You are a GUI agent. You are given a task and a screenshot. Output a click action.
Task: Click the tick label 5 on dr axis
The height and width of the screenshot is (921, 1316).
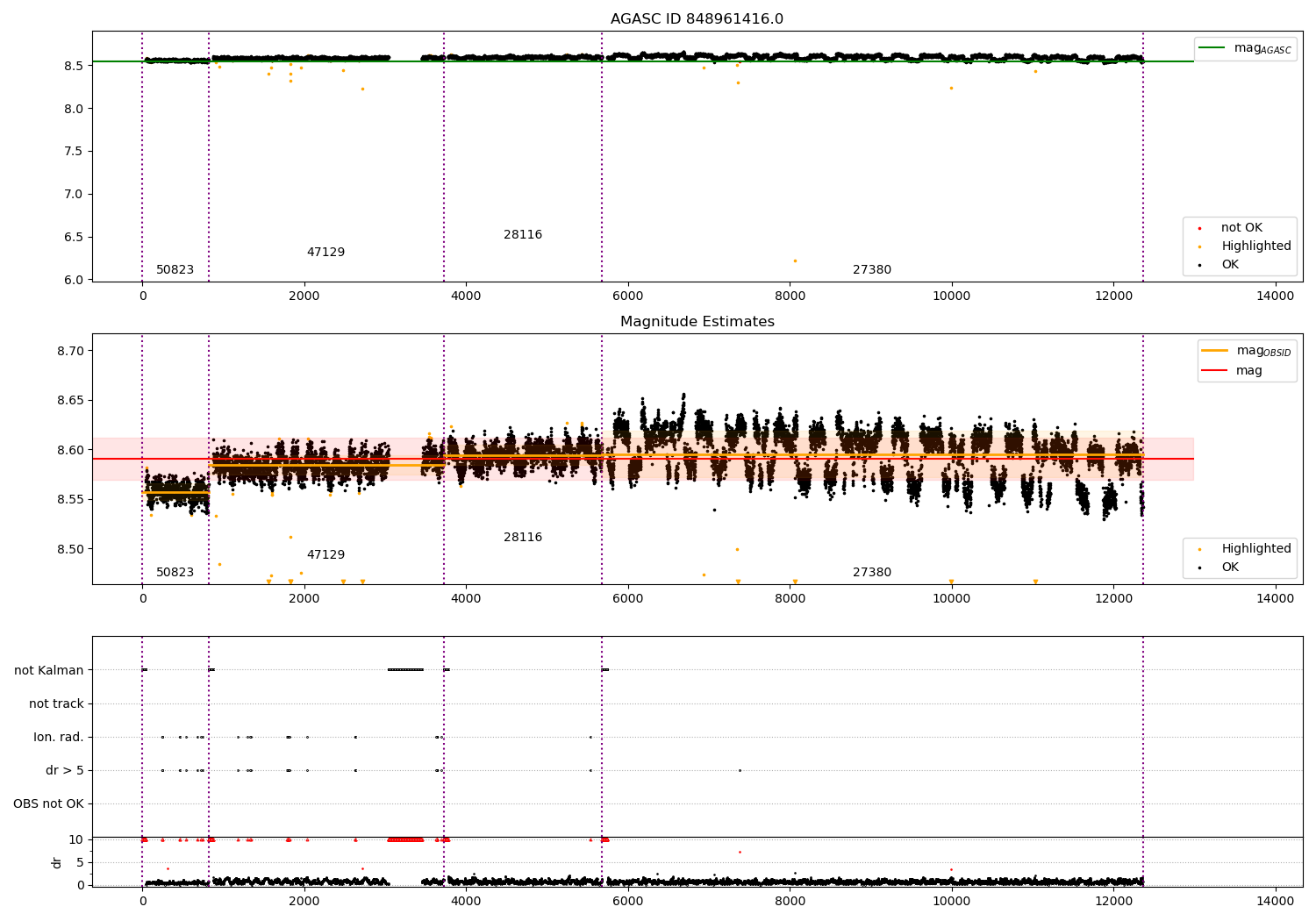click(81, 863)
